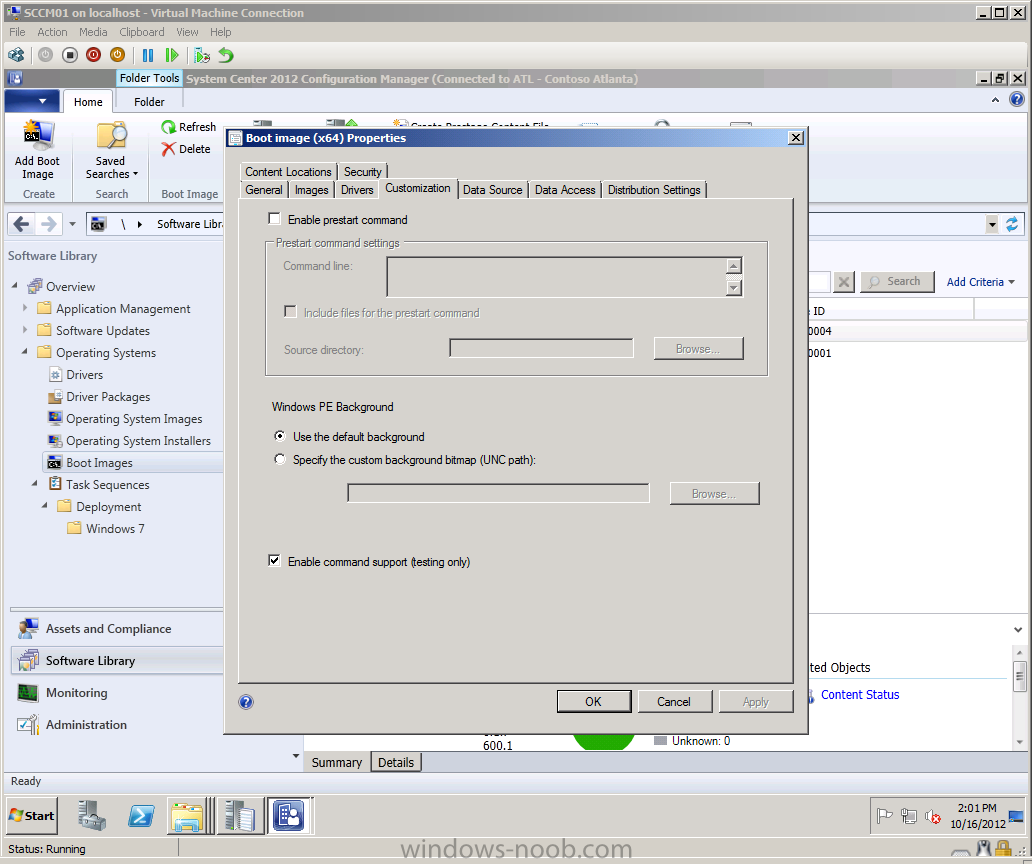
Task: Click the navigation Forward arrow
Action: (49, 224)
